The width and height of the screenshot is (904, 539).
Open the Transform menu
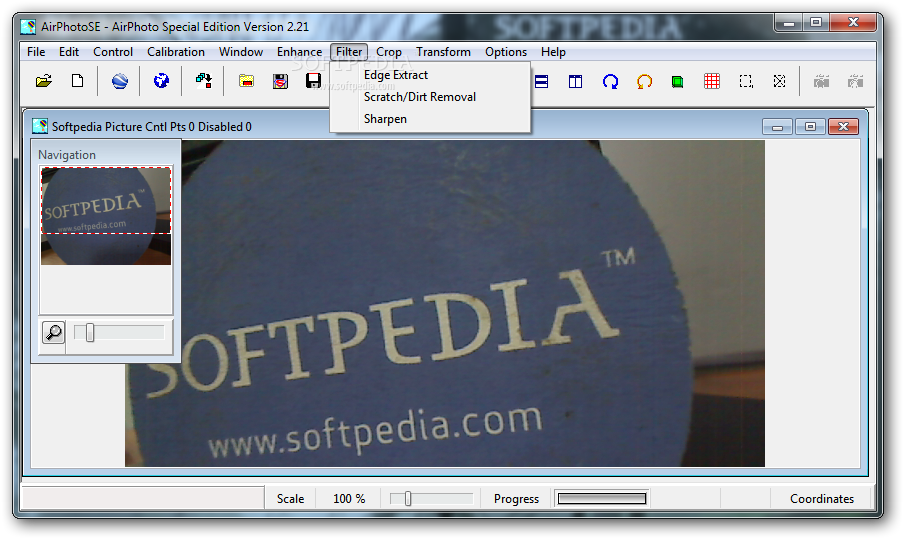coord(443,52)
